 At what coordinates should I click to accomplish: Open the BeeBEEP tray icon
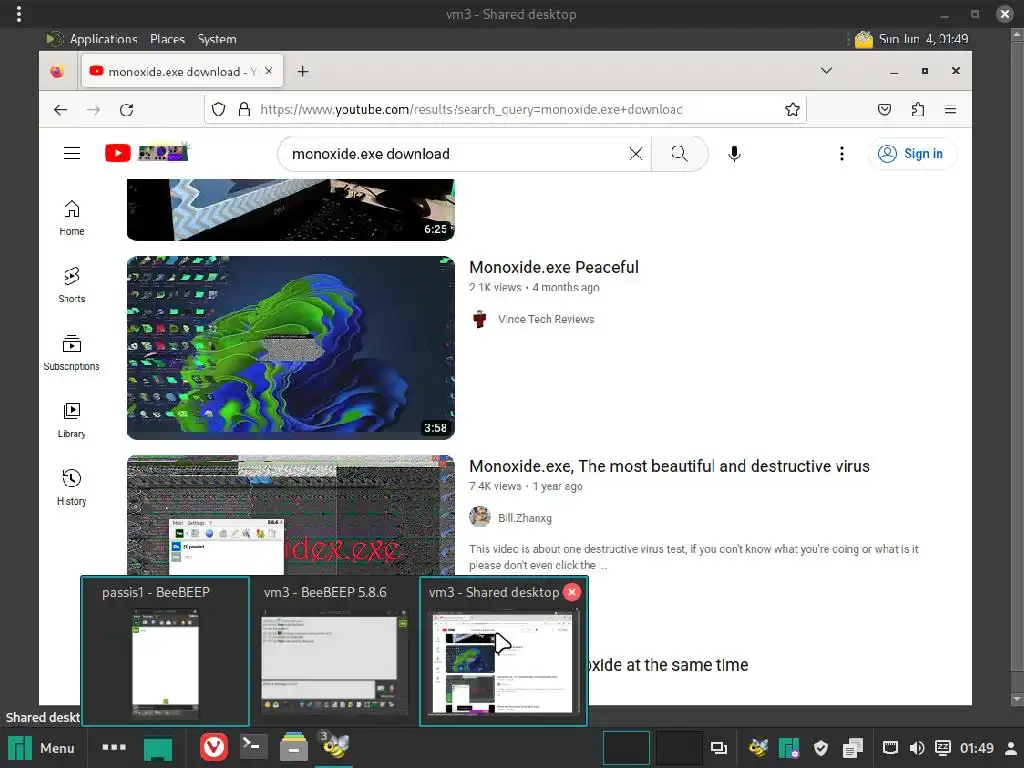758,748
